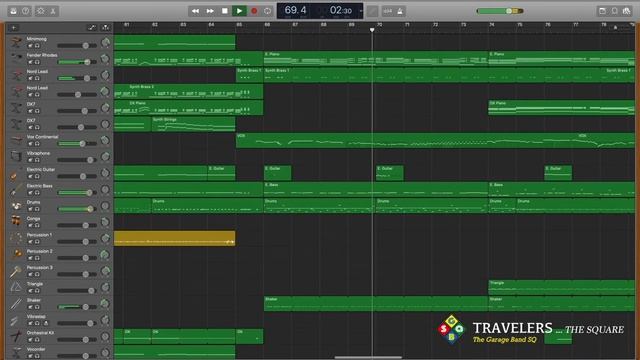Click the playhead marker on the ruler
This screenshot has height=360, width=640.
tap(372, 30)
